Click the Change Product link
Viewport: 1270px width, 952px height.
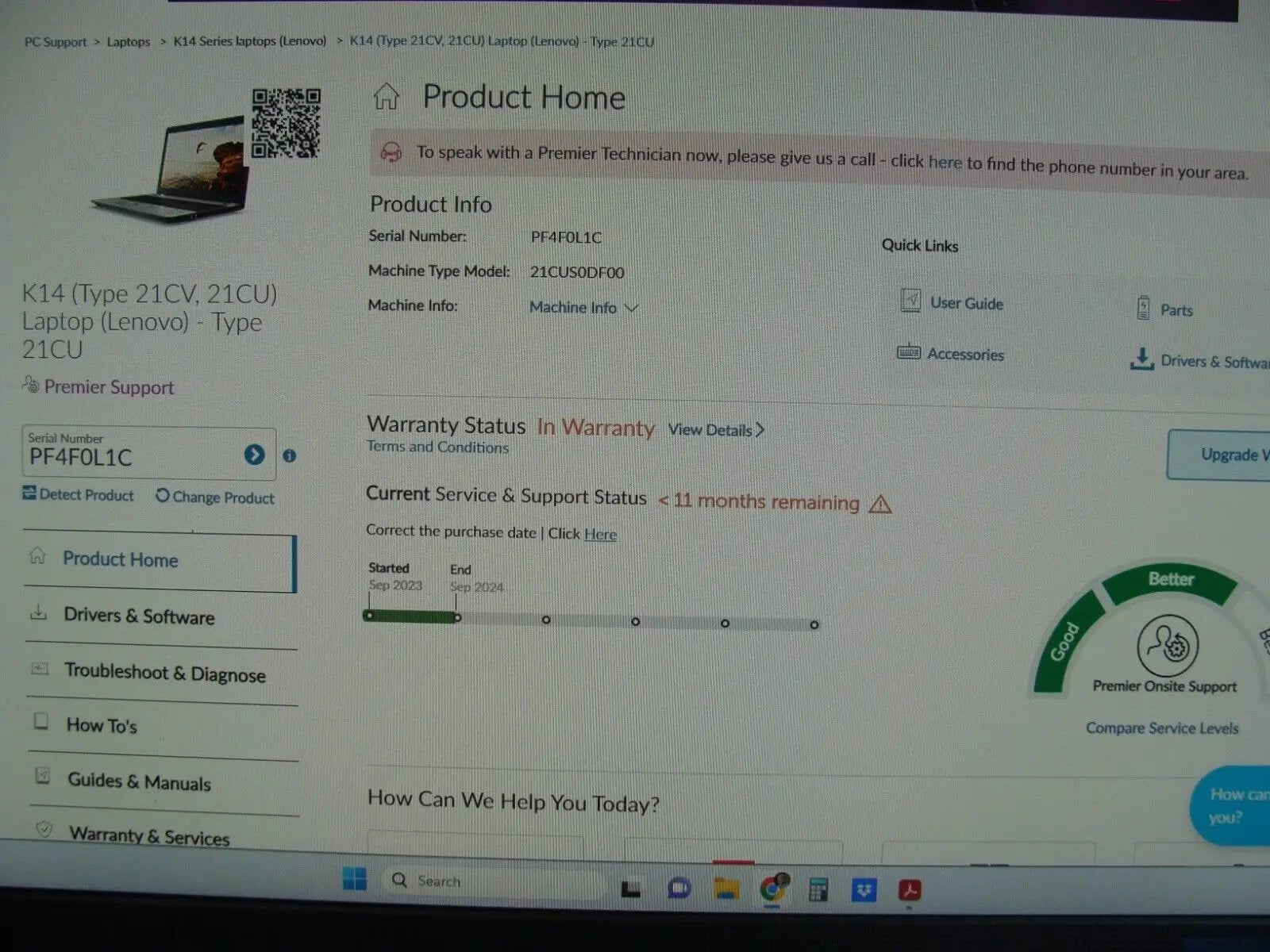[215, 497]
